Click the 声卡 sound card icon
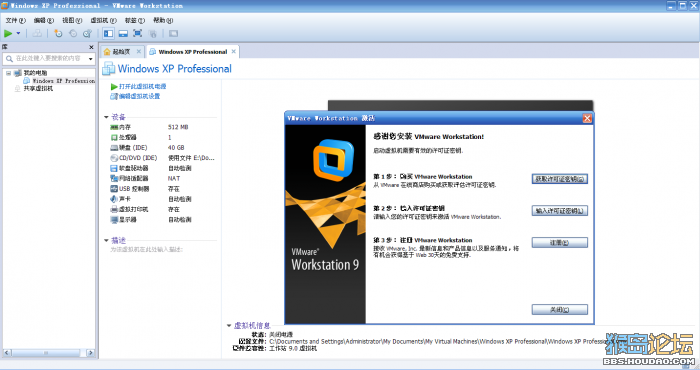The width and height of the screenshot is (700, 370). coord(114,199)
